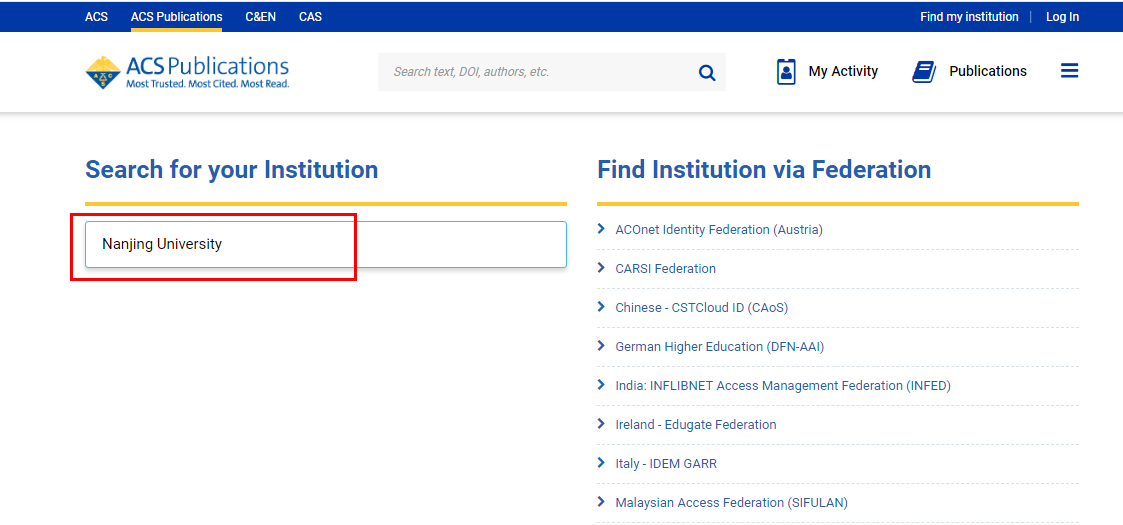Open the ACS tab in top bar
1123x525 pixels.
tap(96, 17)
